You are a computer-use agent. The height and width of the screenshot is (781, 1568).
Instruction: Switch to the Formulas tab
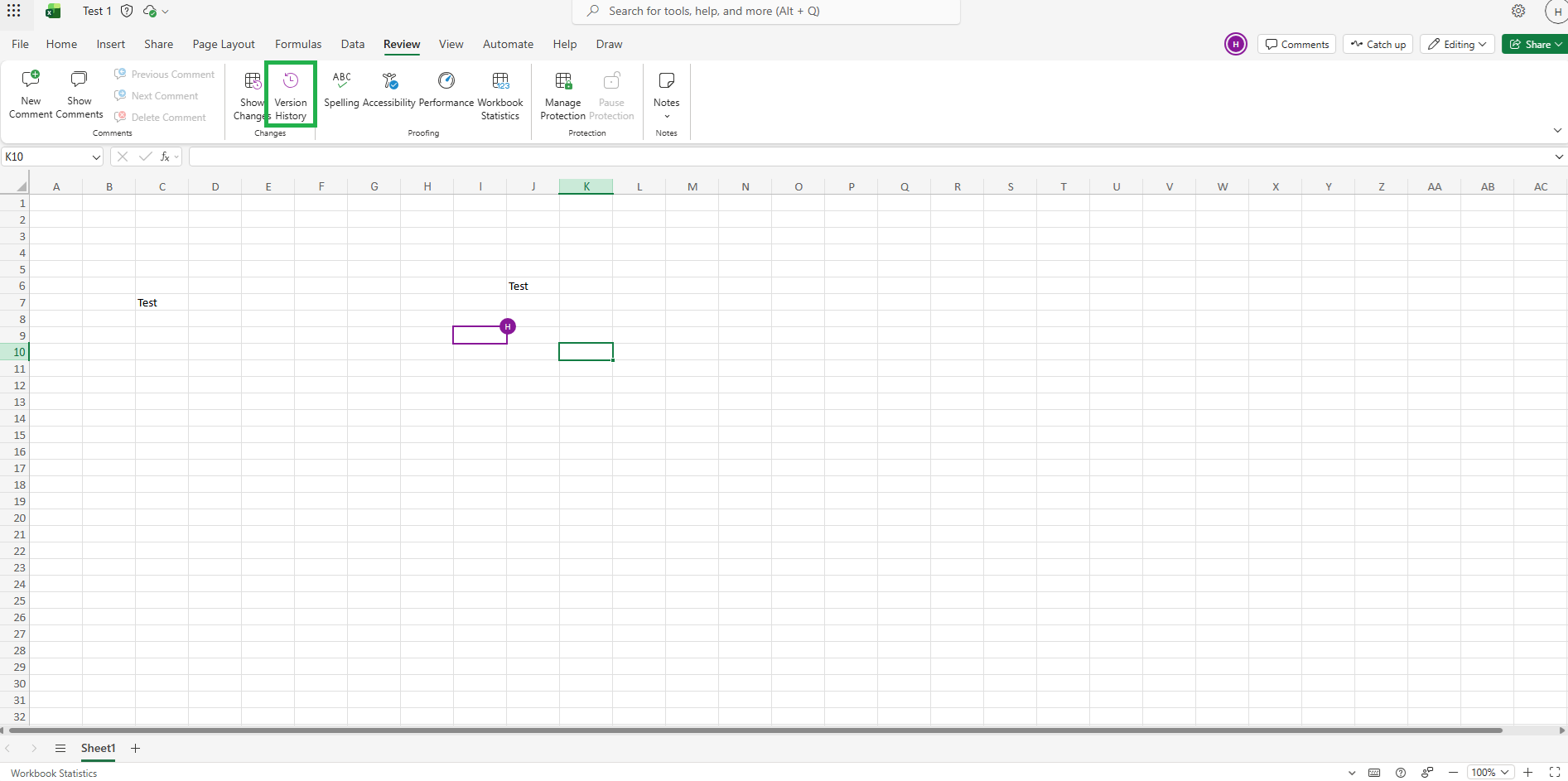(298, 44)
